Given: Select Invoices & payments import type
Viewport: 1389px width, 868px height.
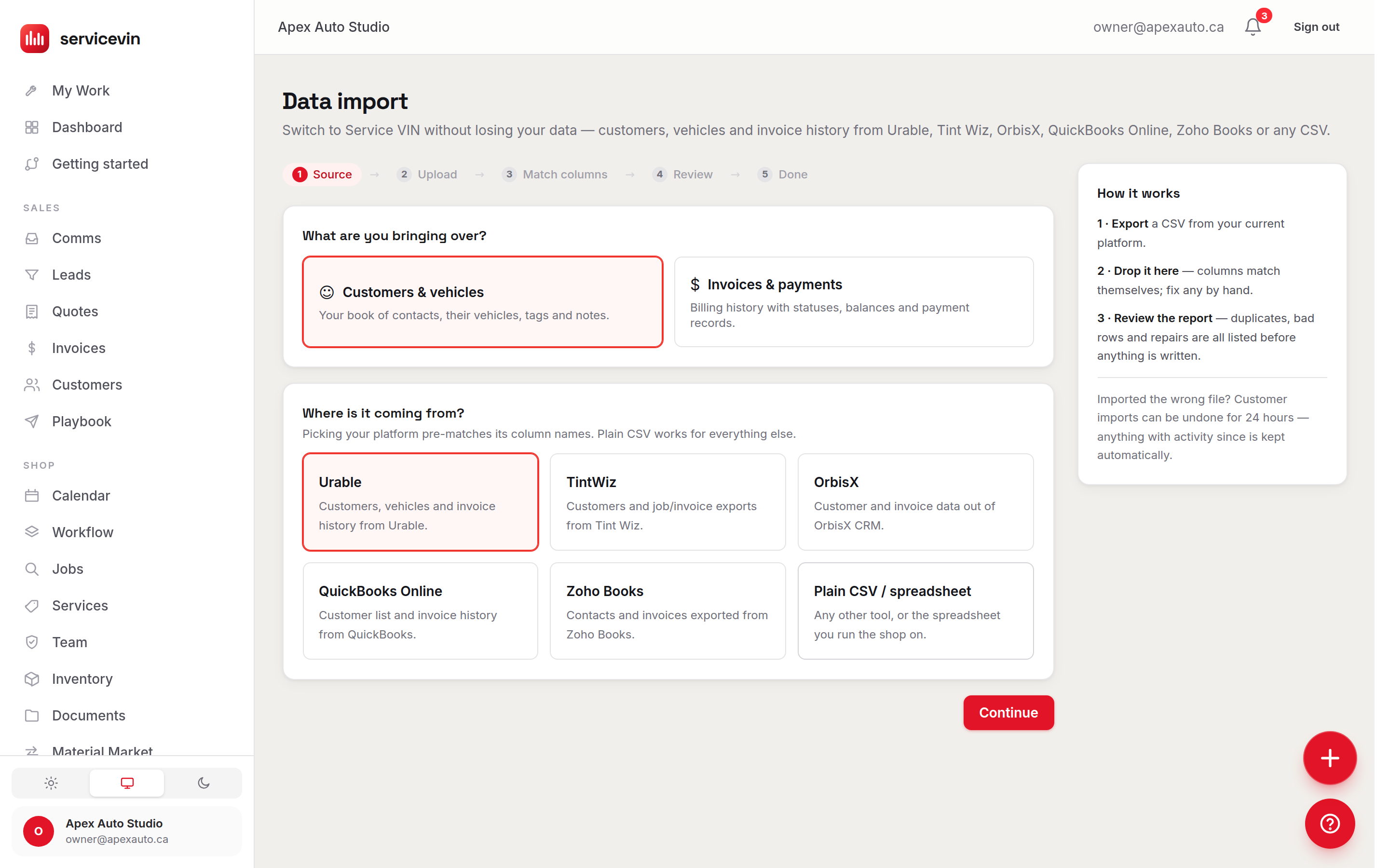Looking at the screenshot, I should tap(854, 302).
